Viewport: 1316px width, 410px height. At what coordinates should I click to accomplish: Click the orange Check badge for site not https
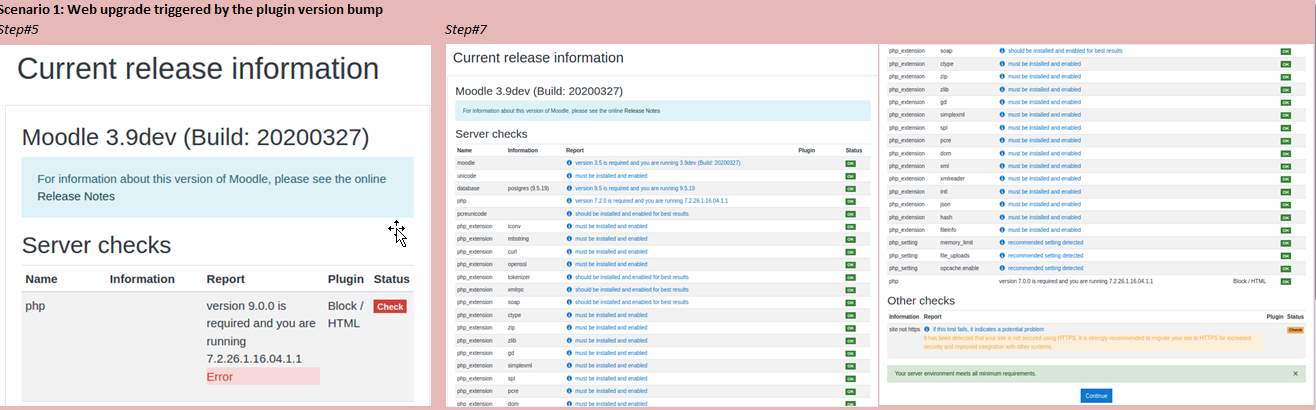[1295, 329]
